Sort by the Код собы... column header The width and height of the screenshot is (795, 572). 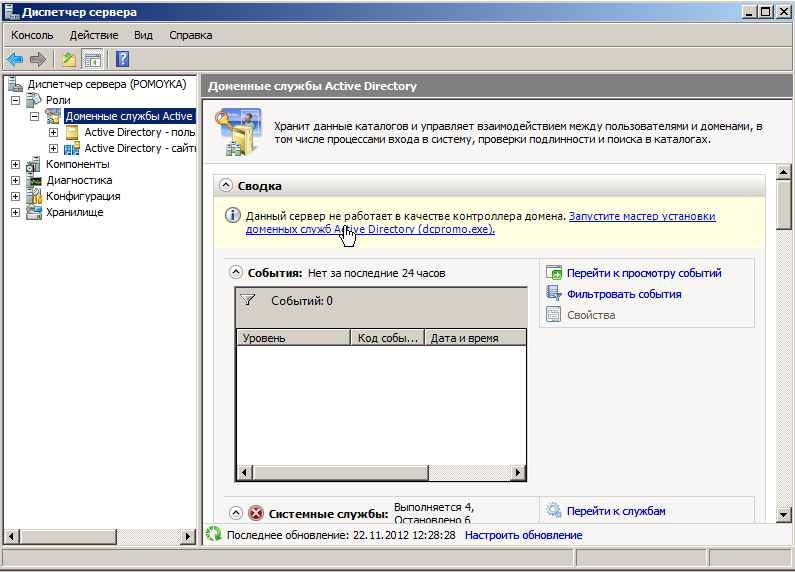pos(387,338)
